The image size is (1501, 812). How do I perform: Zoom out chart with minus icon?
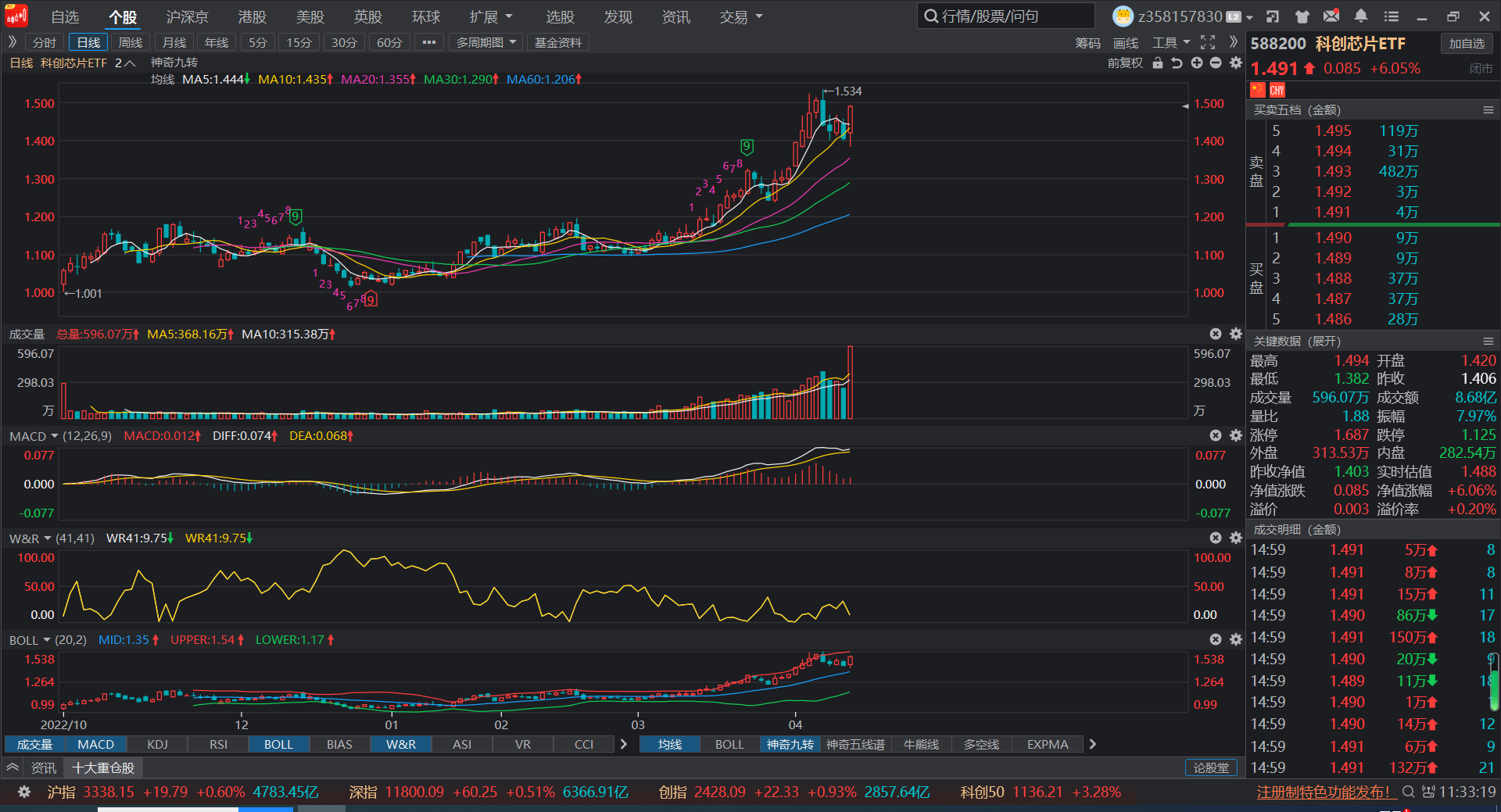(x=1216, y=63)
